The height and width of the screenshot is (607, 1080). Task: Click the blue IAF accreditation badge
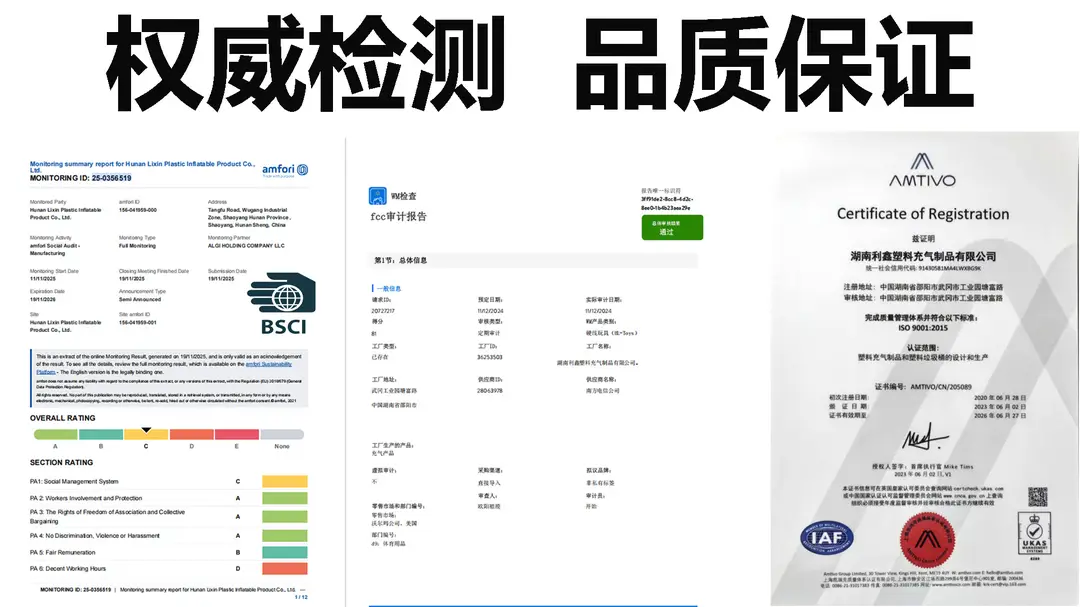point(827,538)
